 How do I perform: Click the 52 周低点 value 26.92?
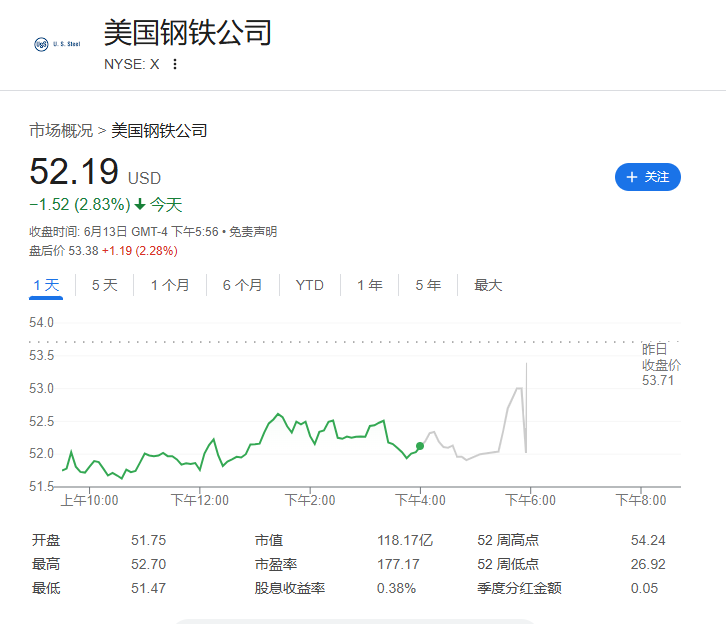coord(648,564)
